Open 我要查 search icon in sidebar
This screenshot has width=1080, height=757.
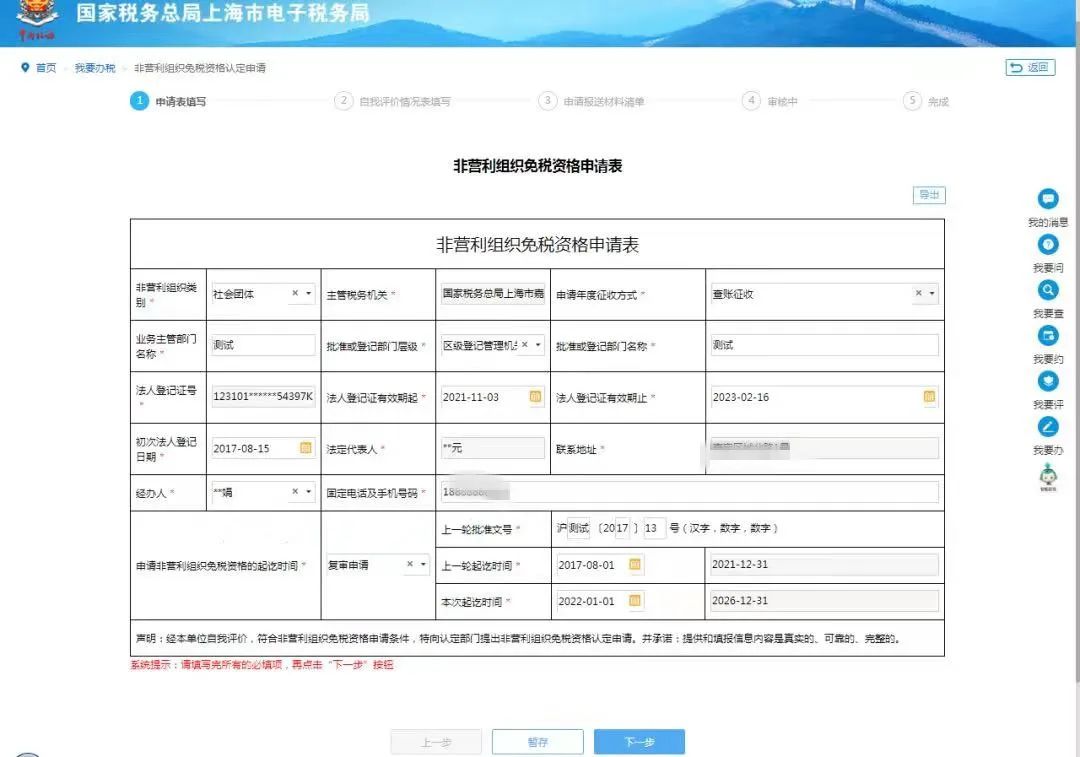coord(1048,290)
